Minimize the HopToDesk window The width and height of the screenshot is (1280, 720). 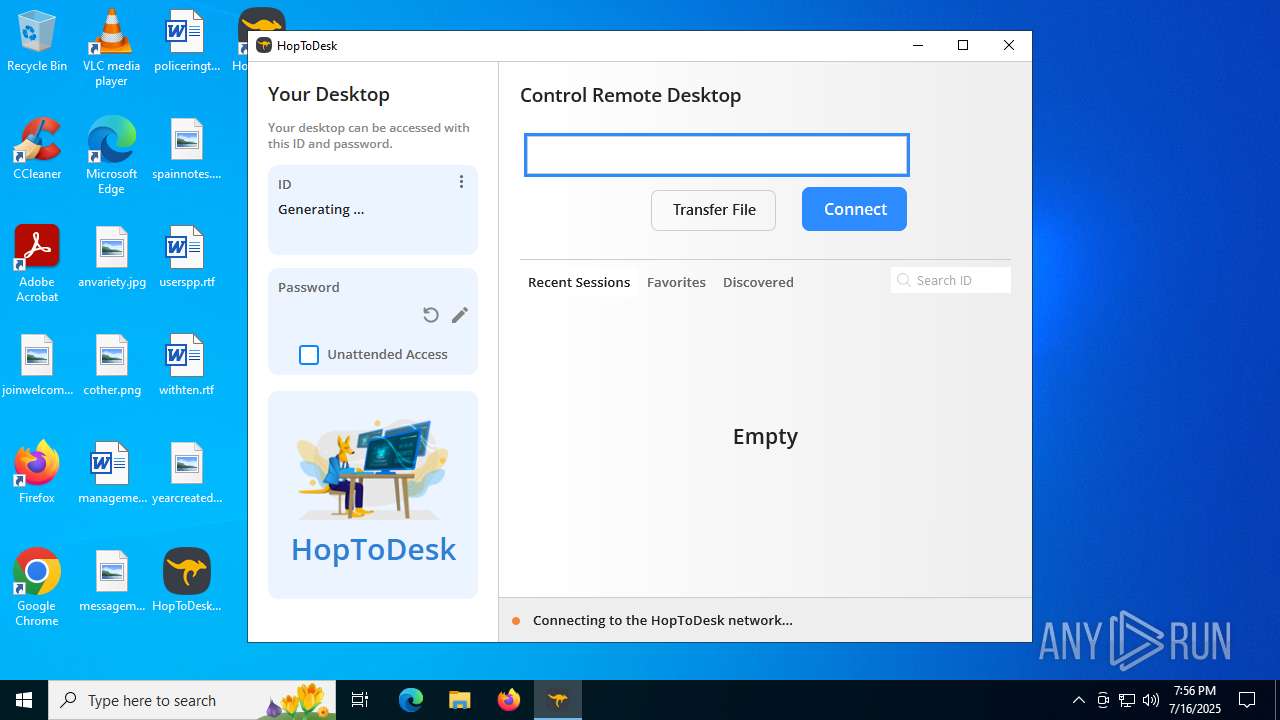(x=918, y=45)
